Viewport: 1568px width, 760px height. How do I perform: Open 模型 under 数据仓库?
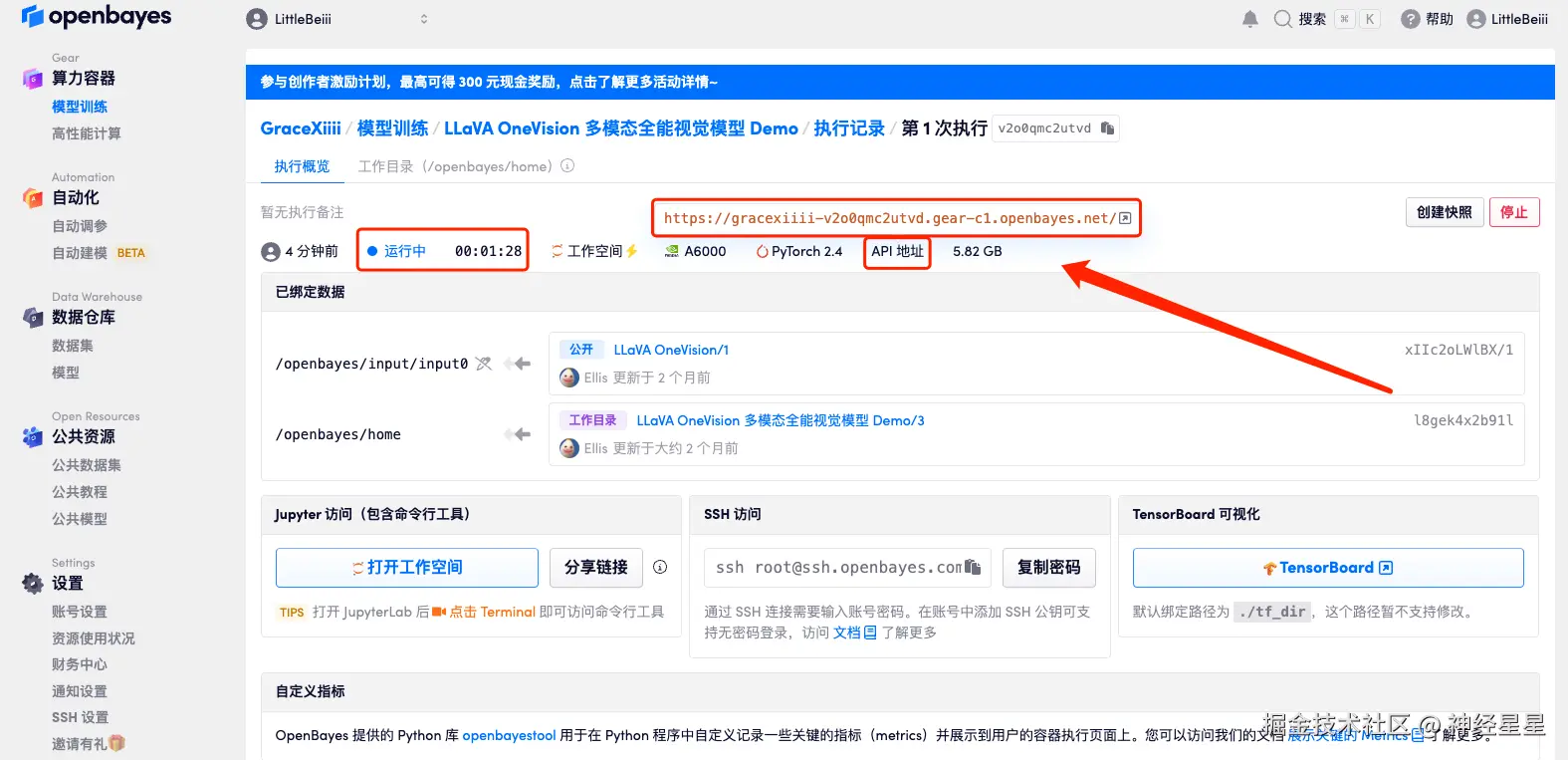[x=66, y=373]
